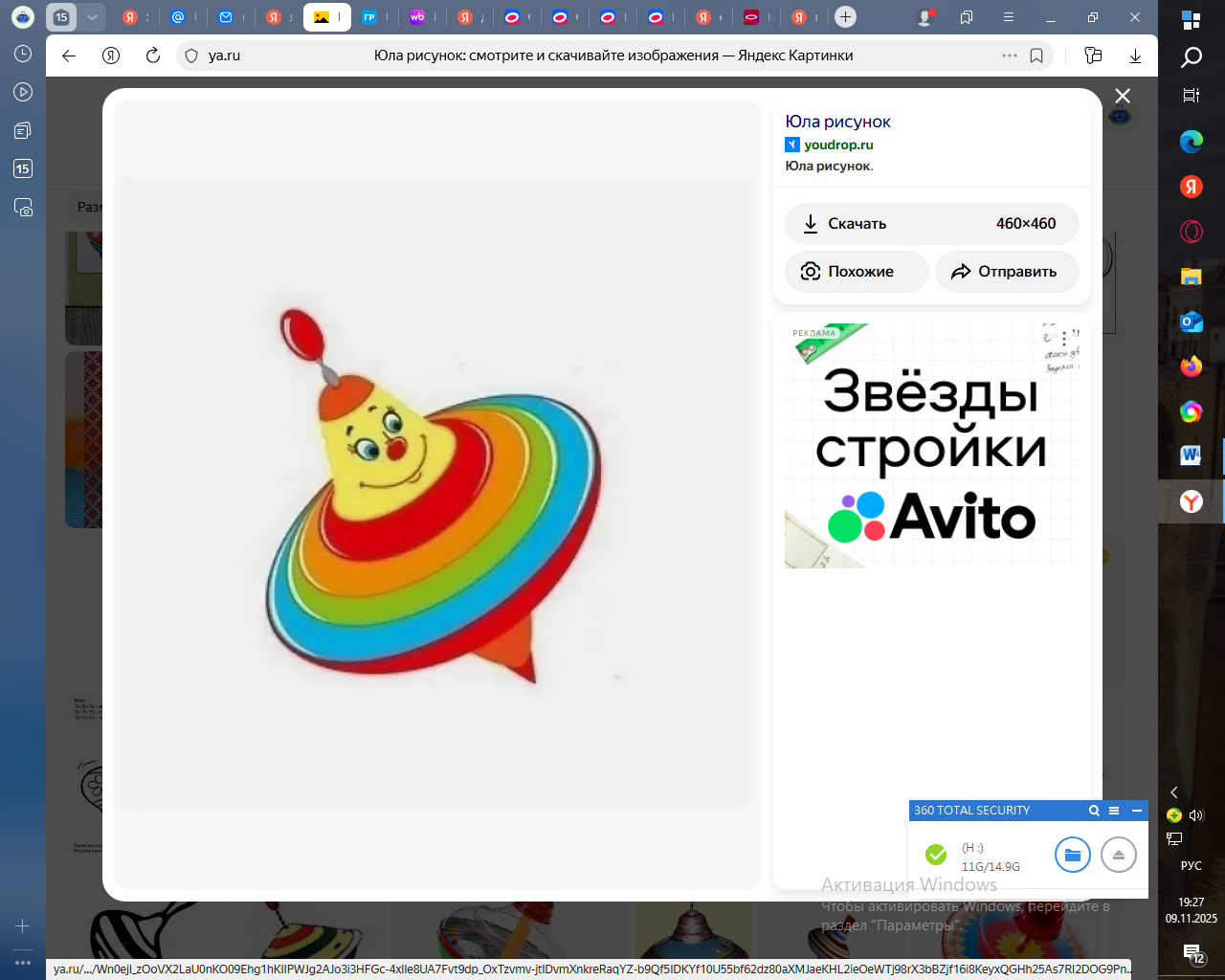The height and width of the screenshot is (980, 1225).
Task: Click the screenshot camera icon in sidebar
Action: point(23,208)
